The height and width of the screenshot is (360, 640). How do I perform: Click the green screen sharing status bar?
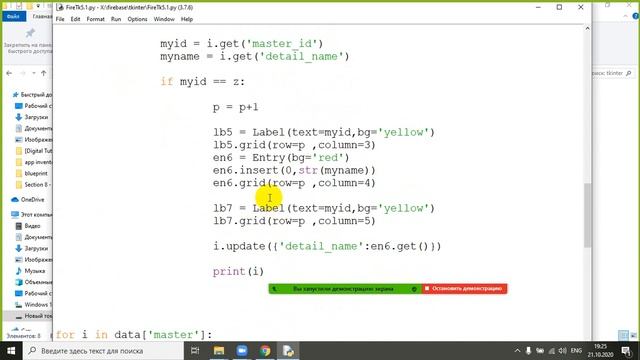point(345,289)
